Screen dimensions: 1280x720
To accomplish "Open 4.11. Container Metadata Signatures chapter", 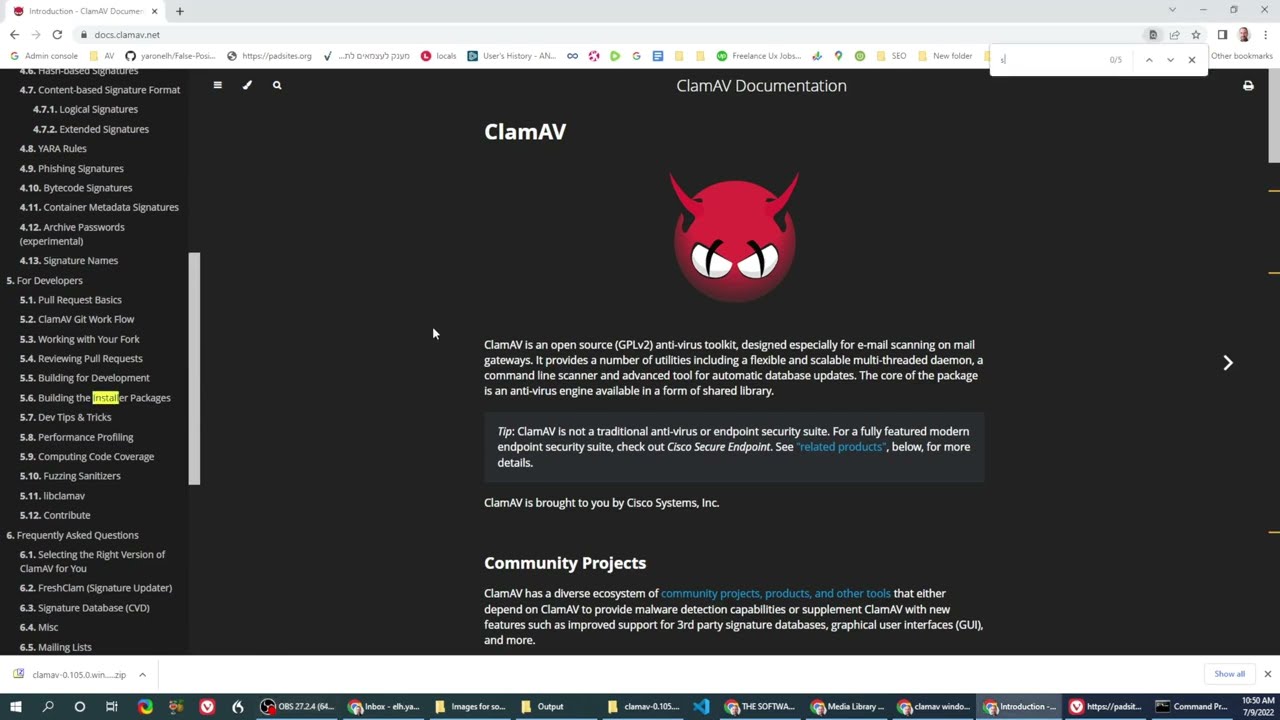I will point(99,207).
